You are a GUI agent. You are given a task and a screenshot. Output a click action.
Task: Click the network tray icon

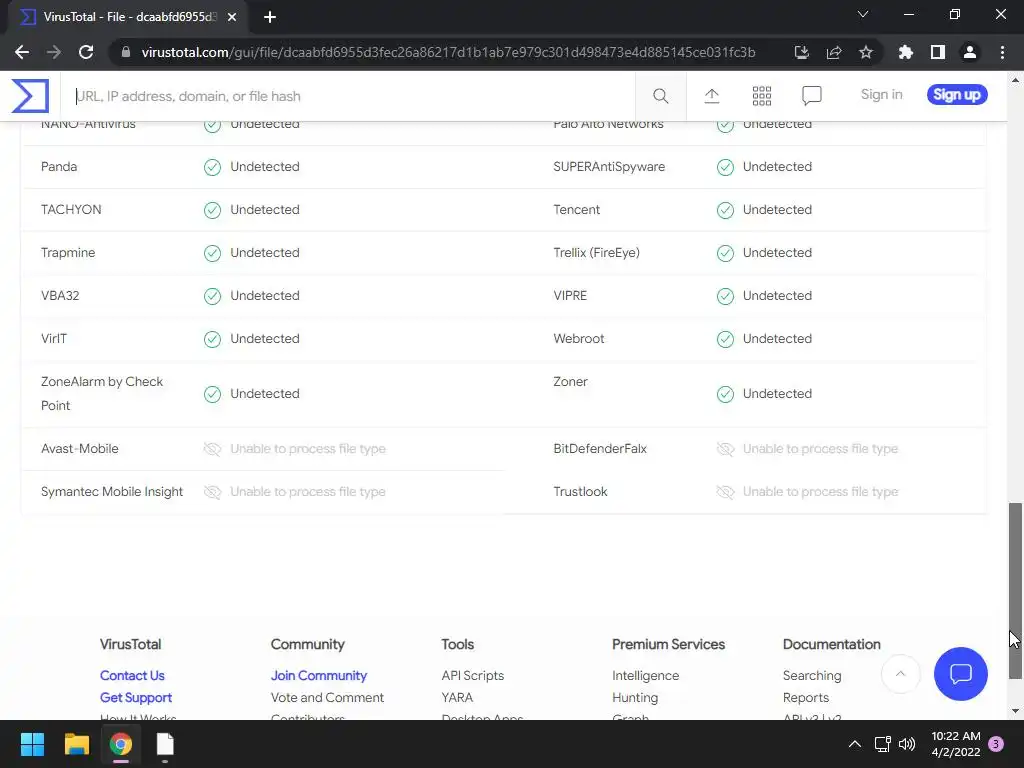tap(882, 744)
